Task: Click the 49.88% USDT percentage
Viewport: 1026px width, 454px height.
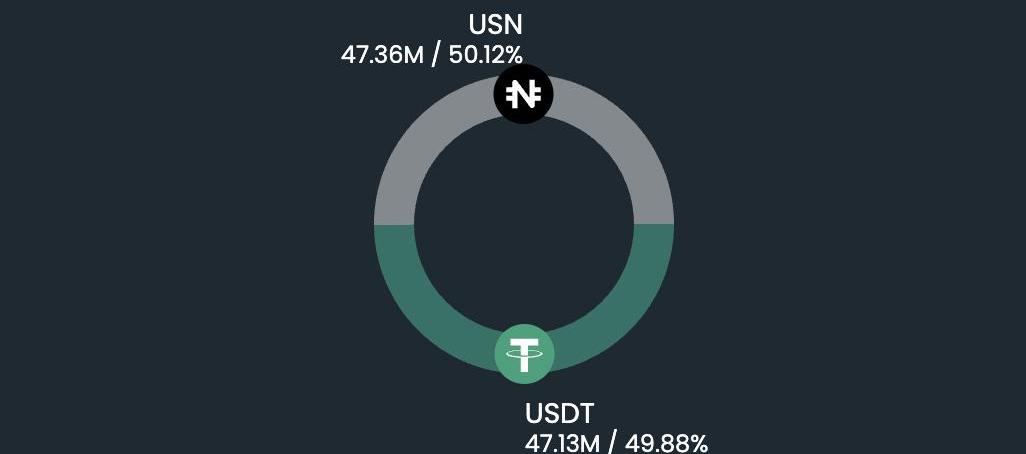Action: click(x=667, y=442)
